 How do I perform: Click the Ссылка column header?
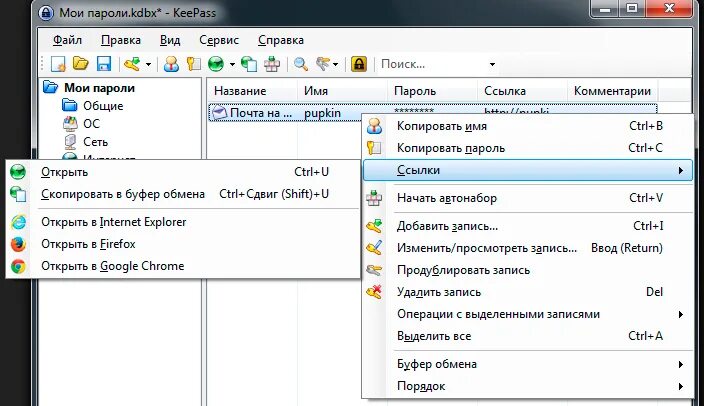pos(522,91)
